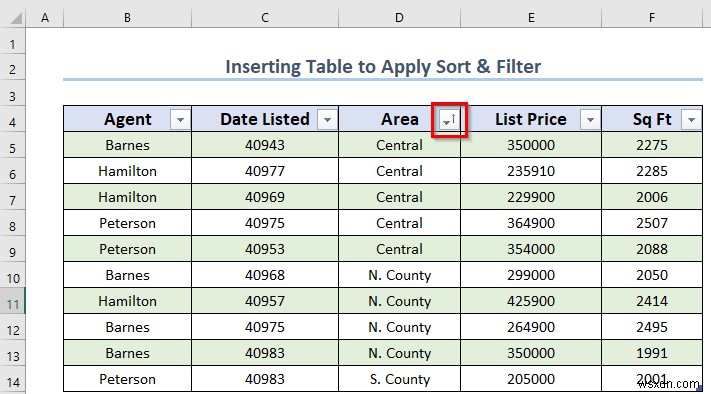Select 'N. County' cell in row 10

pos(399,275)
